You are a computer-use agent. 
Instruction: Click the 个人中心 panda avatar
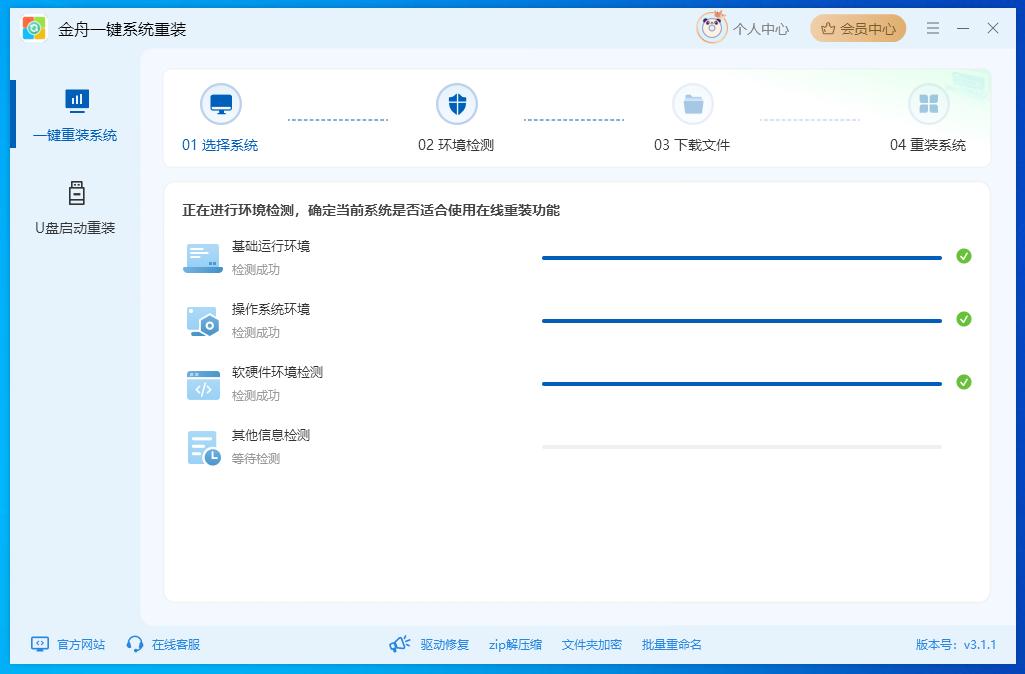(712, 27)
